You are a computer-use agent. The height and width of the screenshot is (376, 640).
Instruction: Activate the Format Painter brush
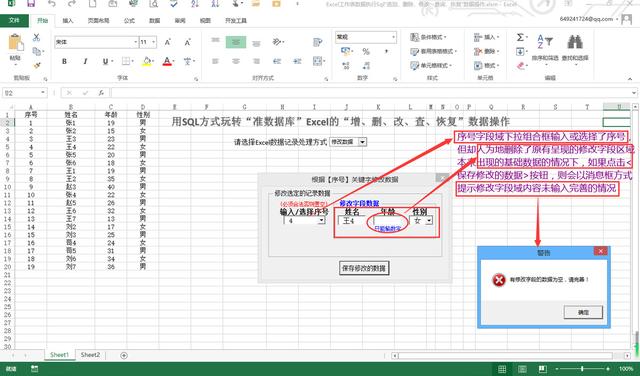point(37,65)
